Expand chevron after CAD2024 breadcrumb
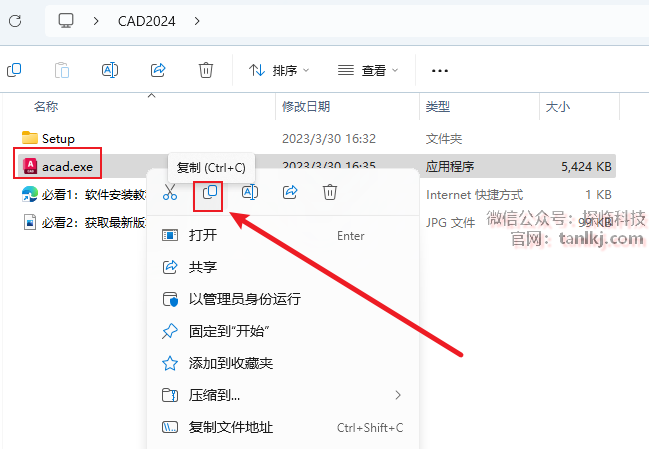The height and width of the screenshot is (449, 649). click(197, 21)
